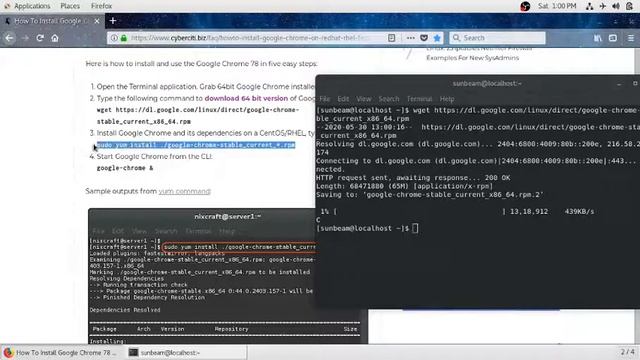
Task: Open Firefox library icon
Action: [x=598, y=38]
